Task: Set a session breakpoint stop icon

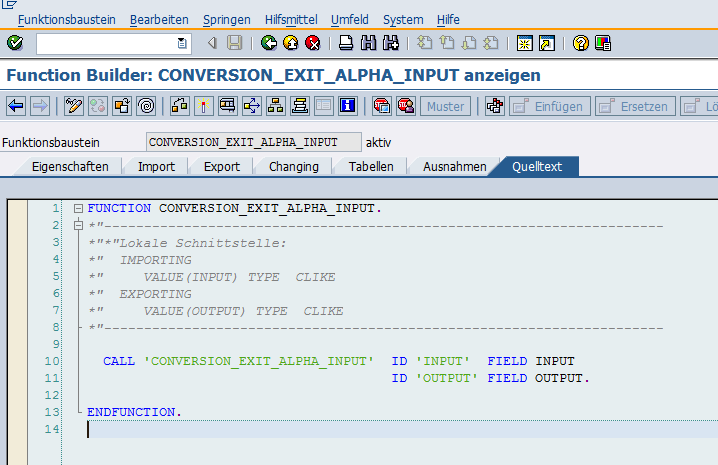Action: pos(381,106)
